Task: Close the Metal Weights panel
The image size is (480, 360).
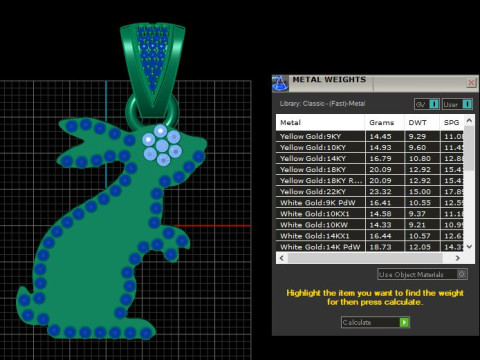Action: pos(471,83)
